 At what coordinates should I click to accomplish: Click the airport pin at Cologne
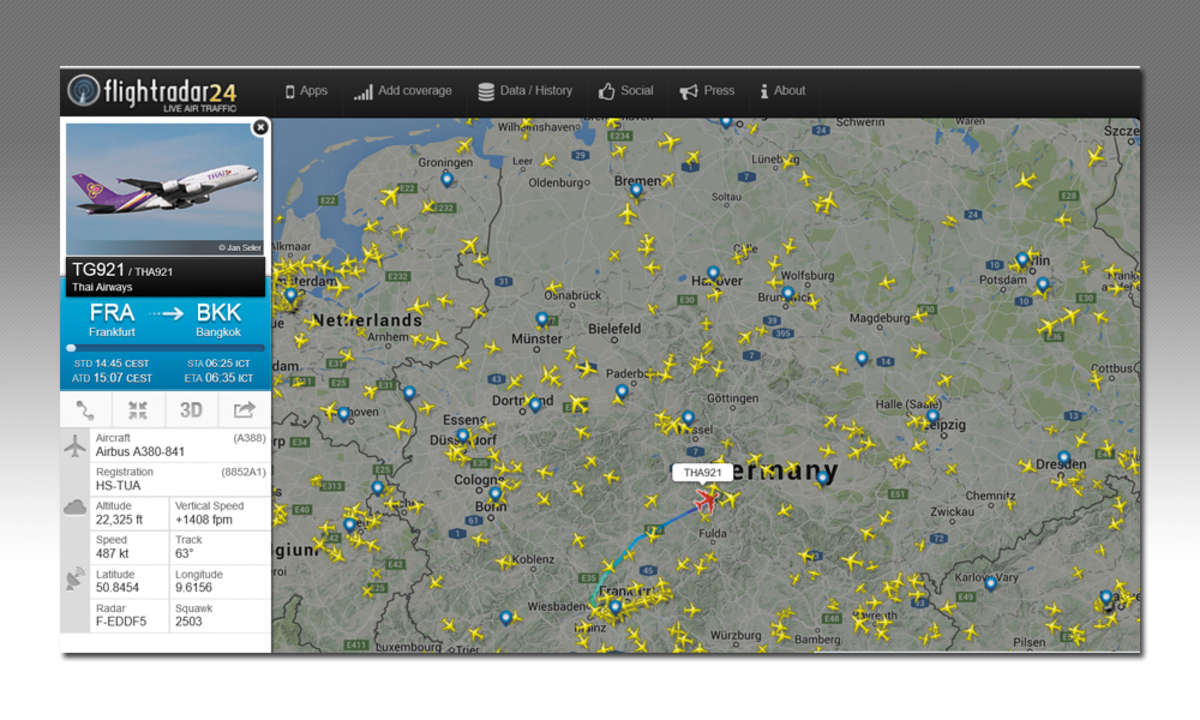[x=495, y=493]
